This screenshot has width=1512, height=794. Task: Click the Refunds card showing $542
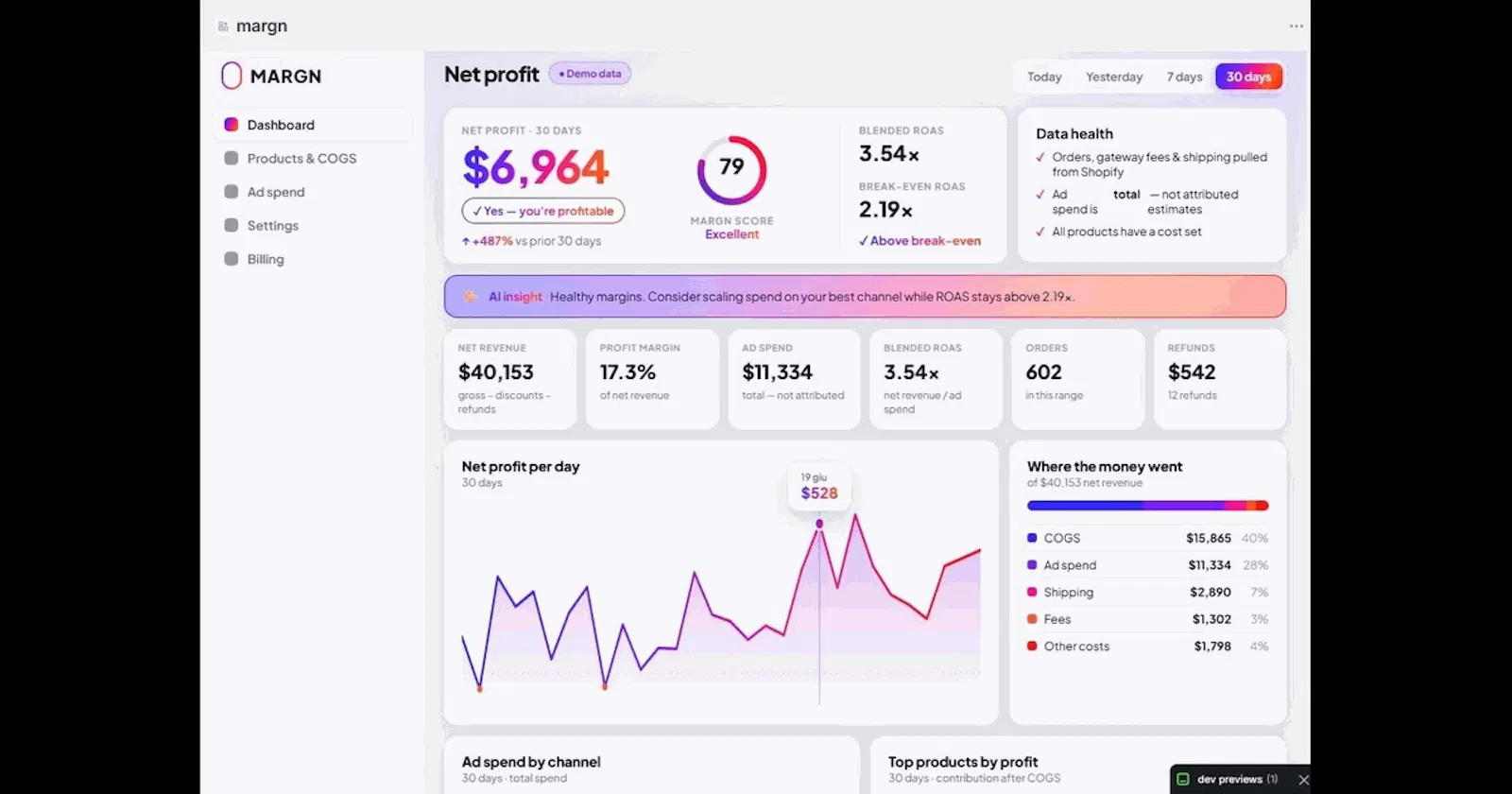[1220, 379]
